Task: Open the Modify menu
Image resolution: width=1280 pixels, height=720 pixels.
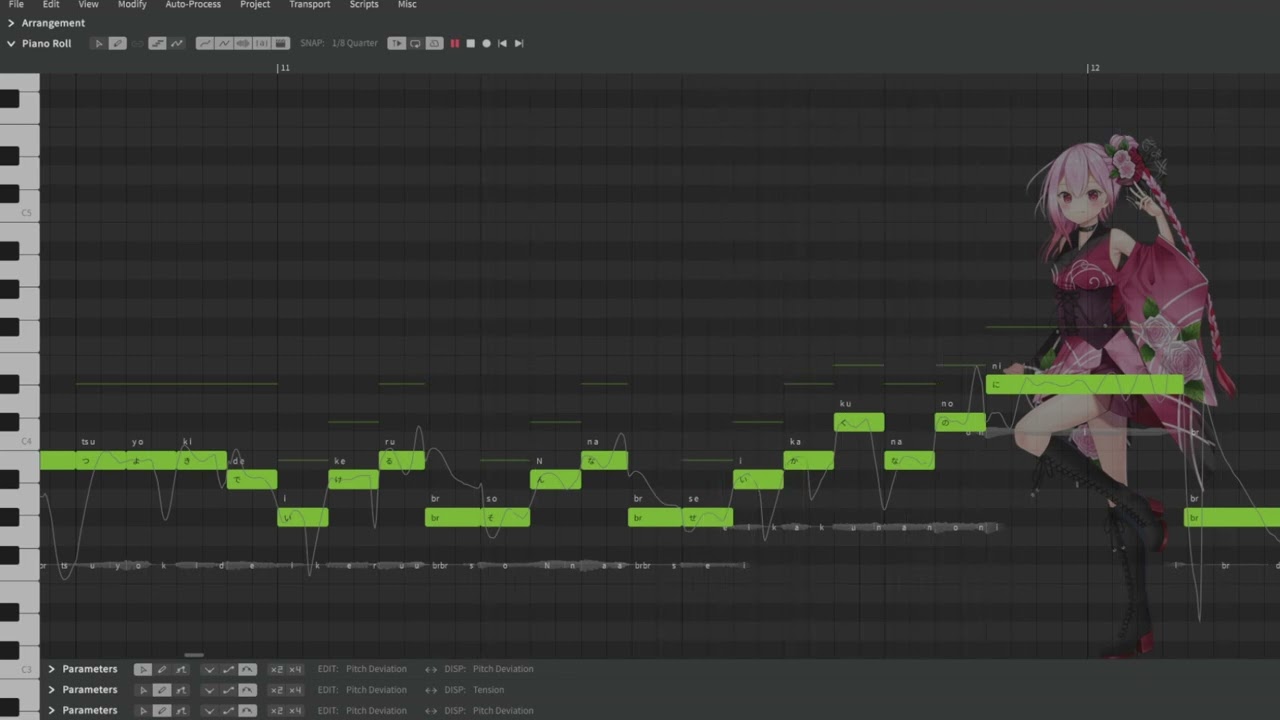Action: tap(132, 4)
